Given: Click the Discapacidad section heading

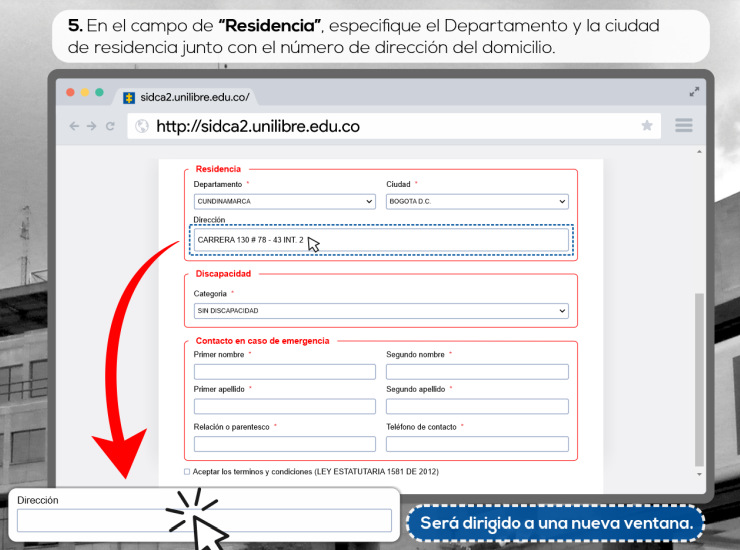Looking at the screenshot, I should pyautogui.click(x=223, y=274).
